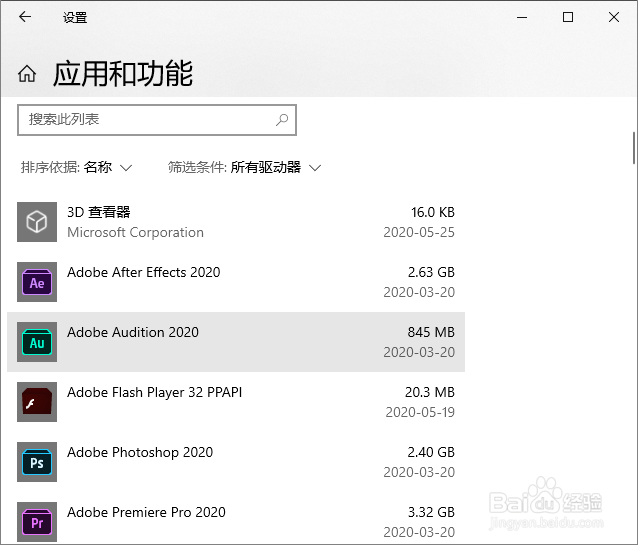Click the 2020-05-25 install date
638x545 pixels.
pos(419,232)
